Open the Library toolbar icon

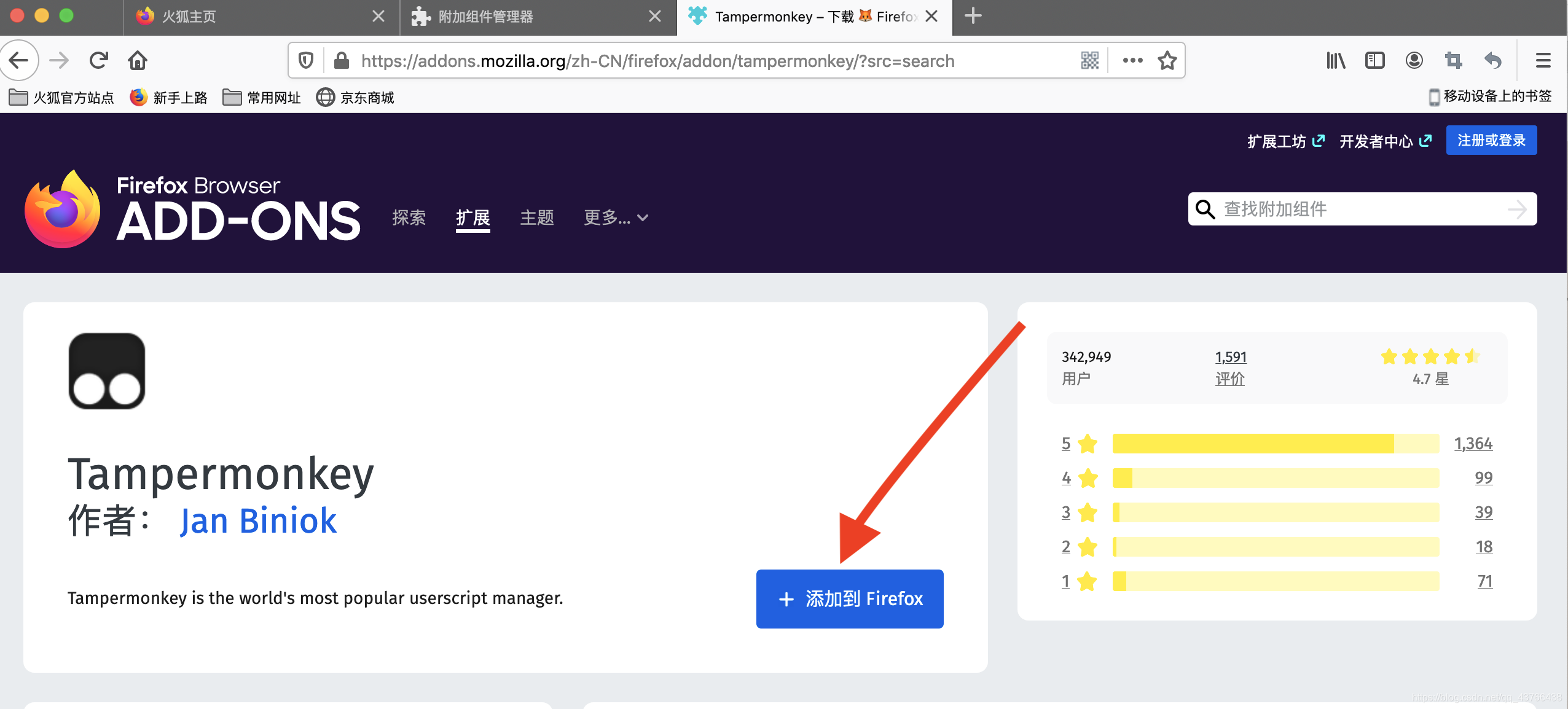tap(1335, 60)
